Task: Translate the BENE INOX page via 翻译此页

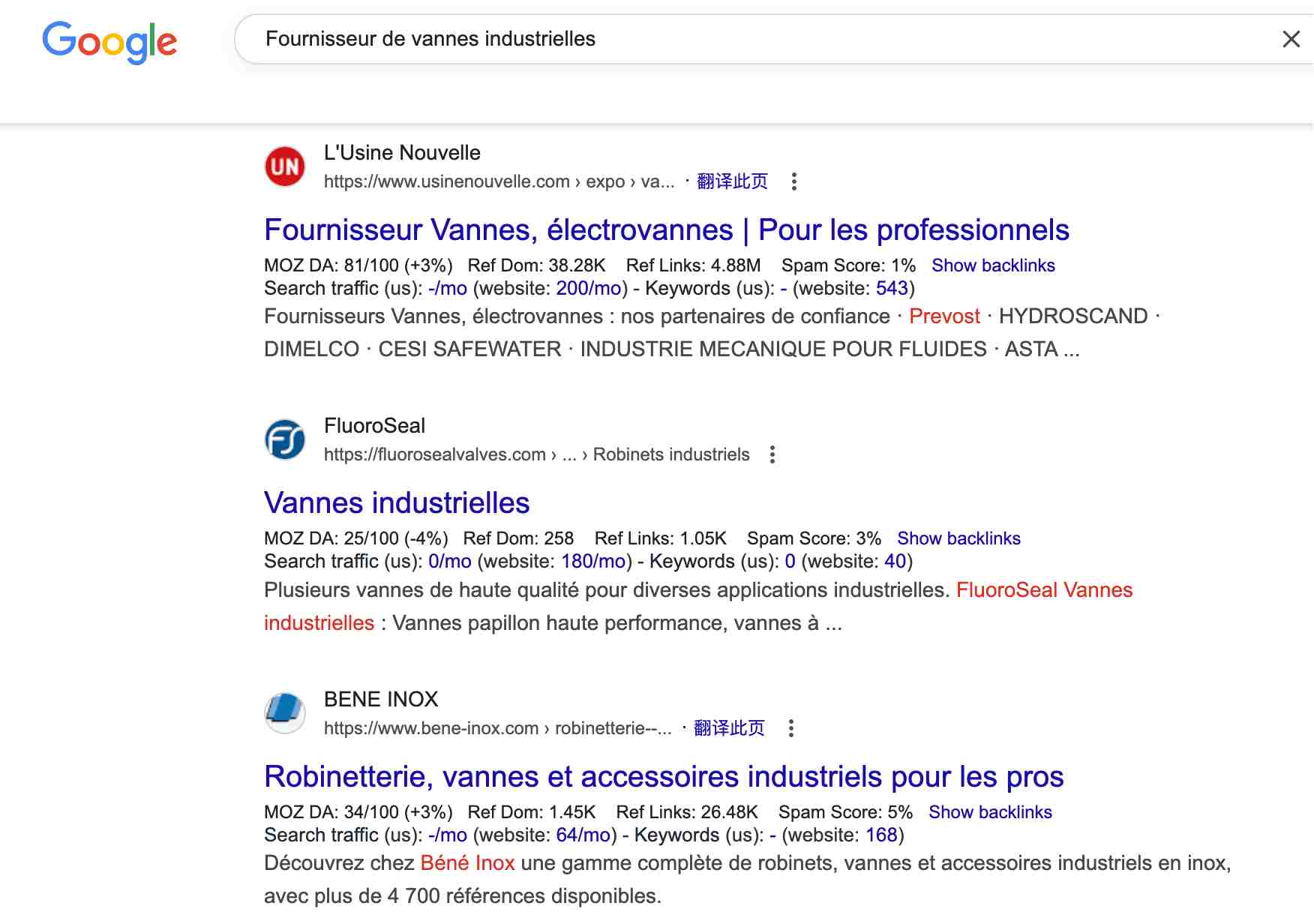Action: point(729,728)
